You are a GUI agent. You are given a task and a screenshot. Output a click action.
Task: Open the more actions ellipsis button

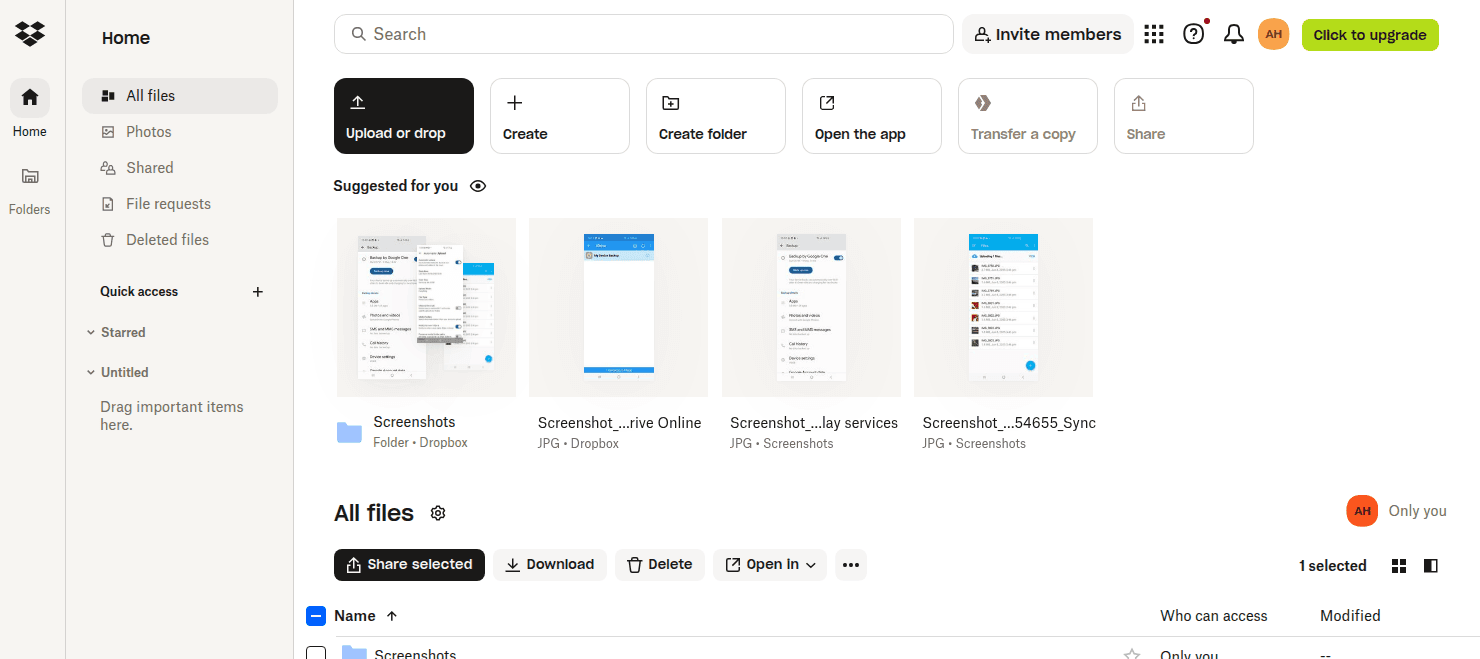[x=851, y=565]
